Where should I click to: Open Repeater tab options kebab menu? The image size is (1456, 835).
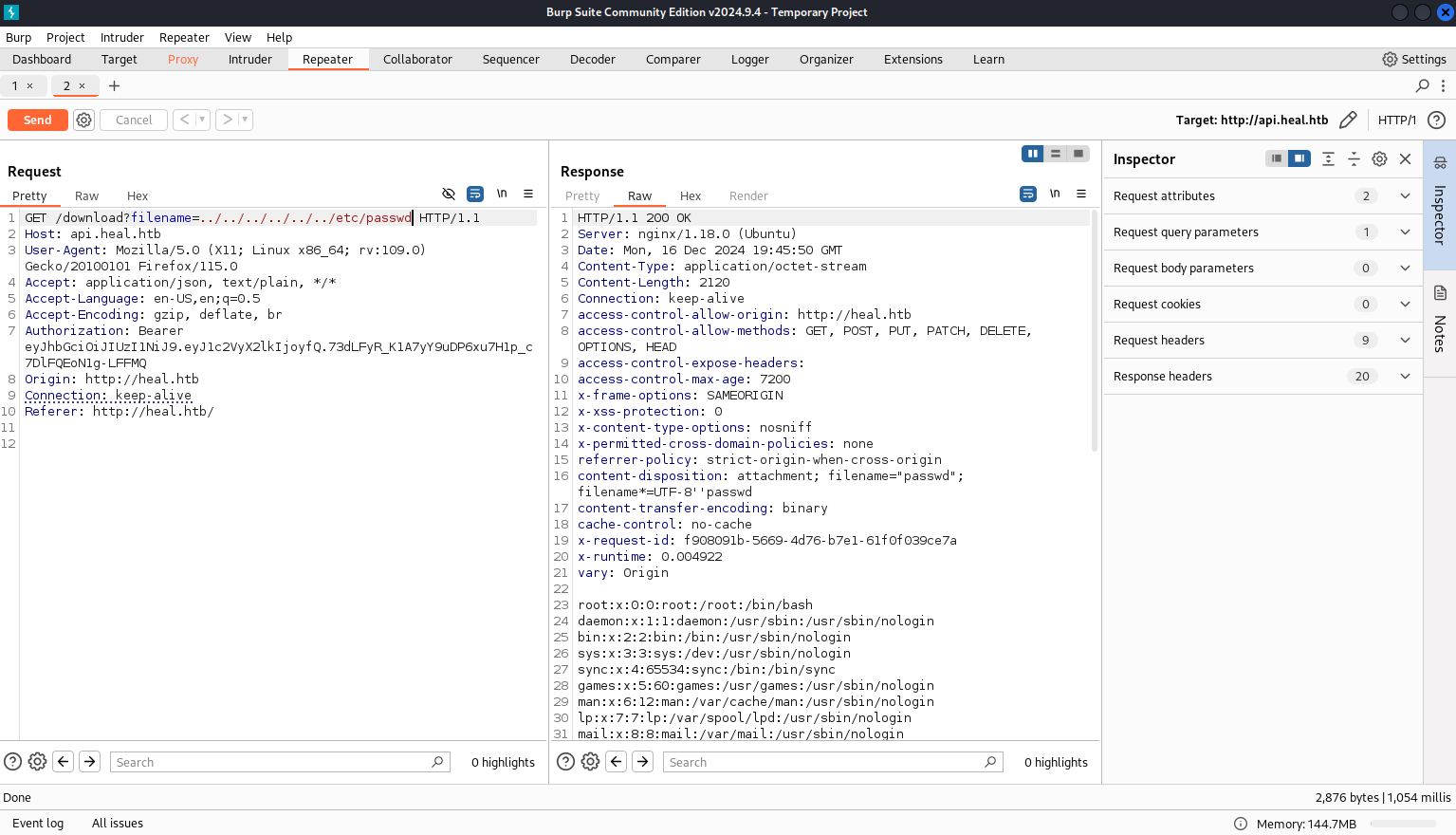pos(1443,85)
